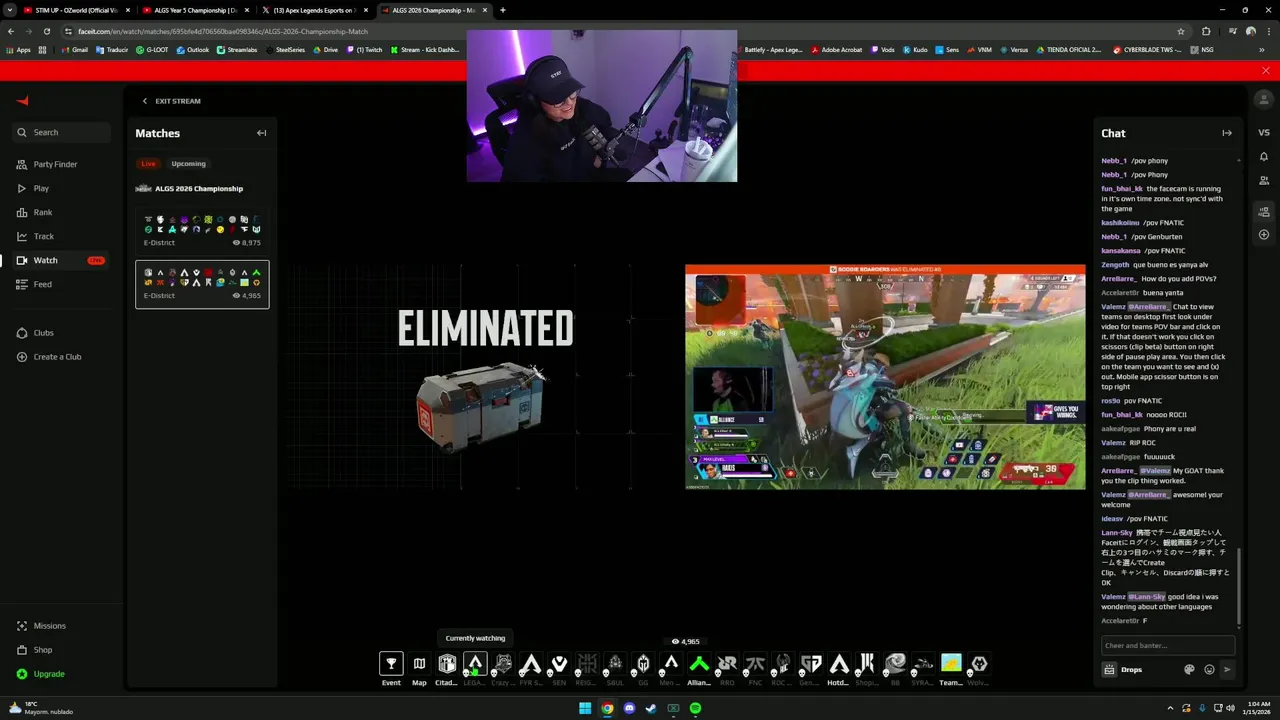Close the red notification banner

pos(1265,70)
